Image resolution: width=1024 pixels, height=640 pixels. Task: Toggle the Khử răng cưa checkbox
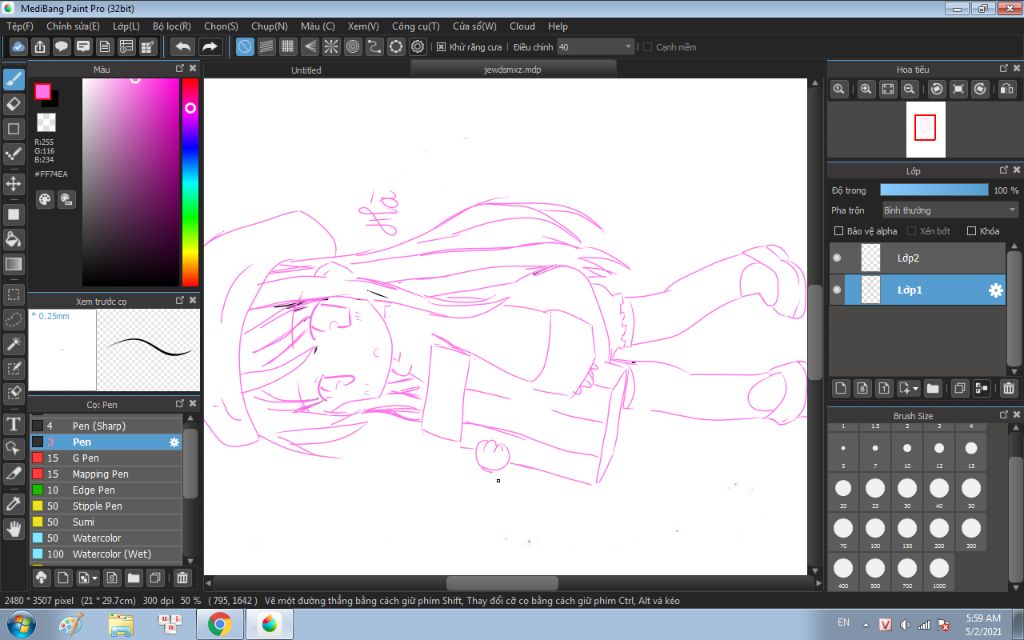pyautogui.click(x=442, y=47)
